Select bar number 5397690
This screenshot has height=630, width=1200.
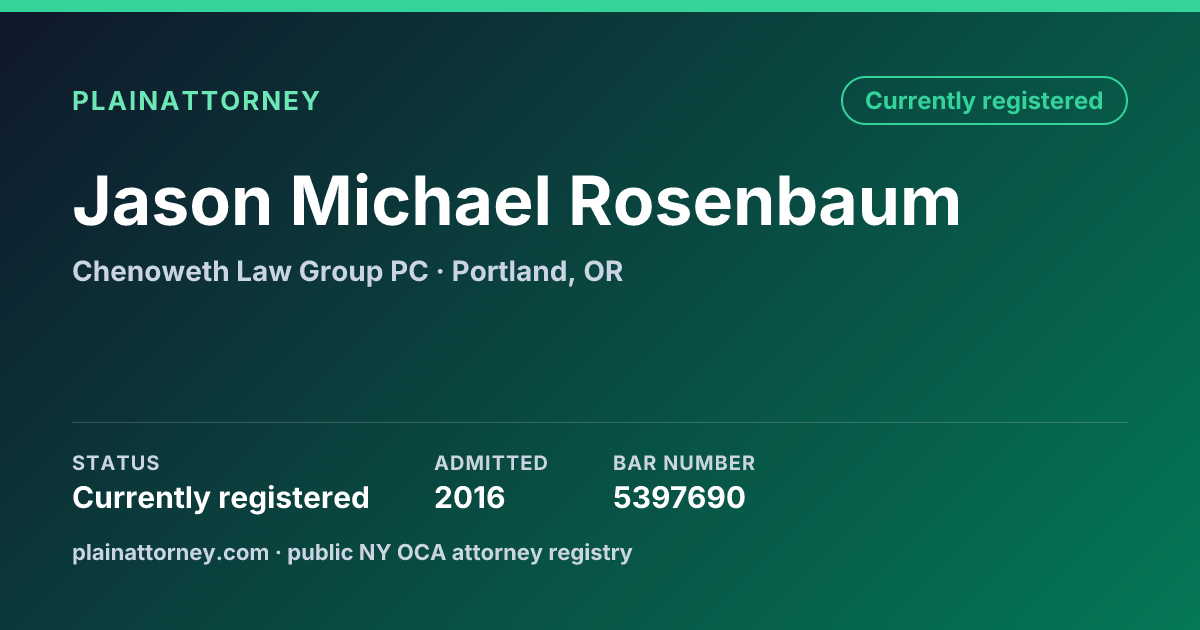pyautogui.click(x=679, y=498)
